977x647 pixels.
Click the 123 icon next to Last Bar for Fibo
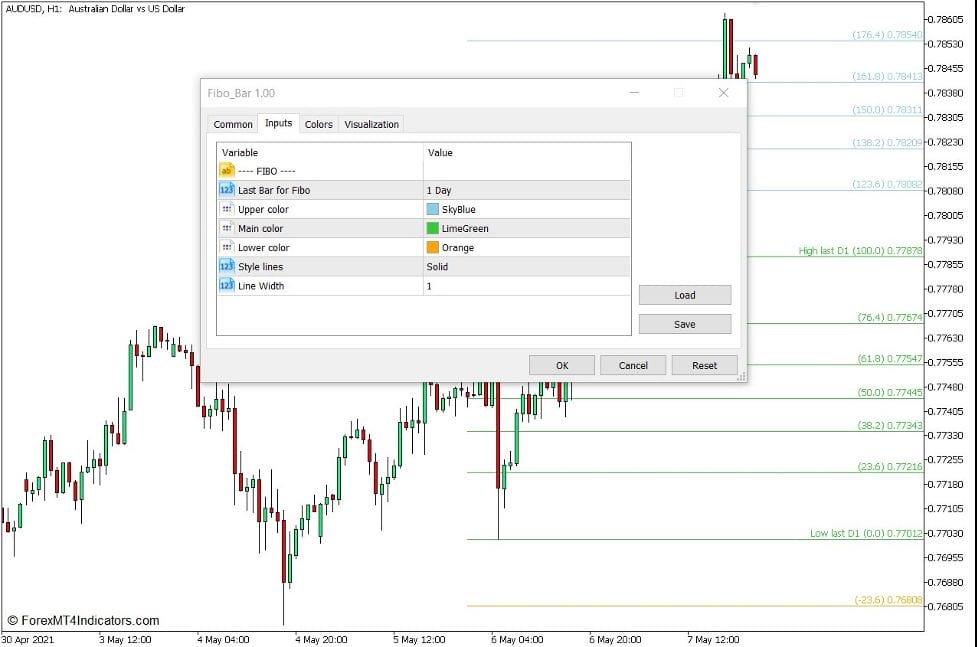pyautogui.click(x=226, y=190)
